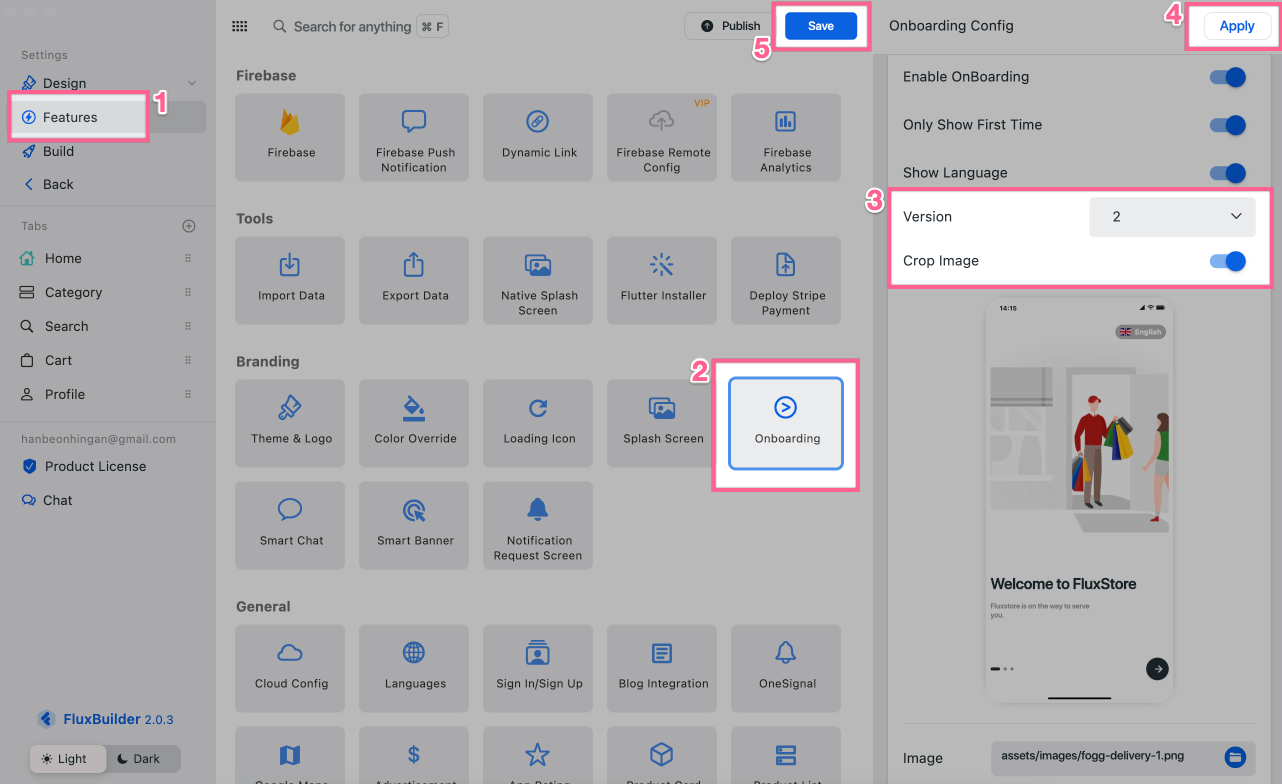Open the Languages settings tile
Image resolution: width=1282 pixels, height=784 pixels.
point(414,666)
